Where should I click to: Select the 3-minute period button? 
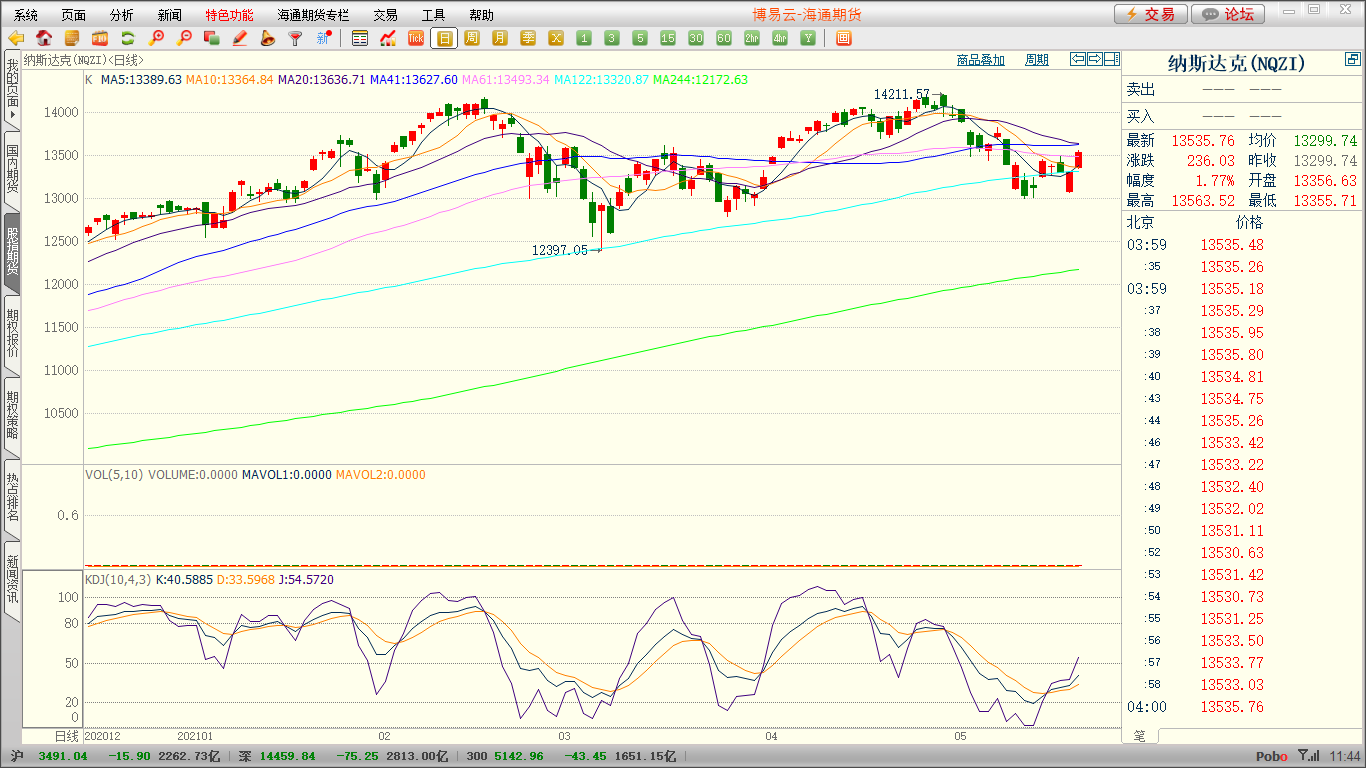[612, 38]
